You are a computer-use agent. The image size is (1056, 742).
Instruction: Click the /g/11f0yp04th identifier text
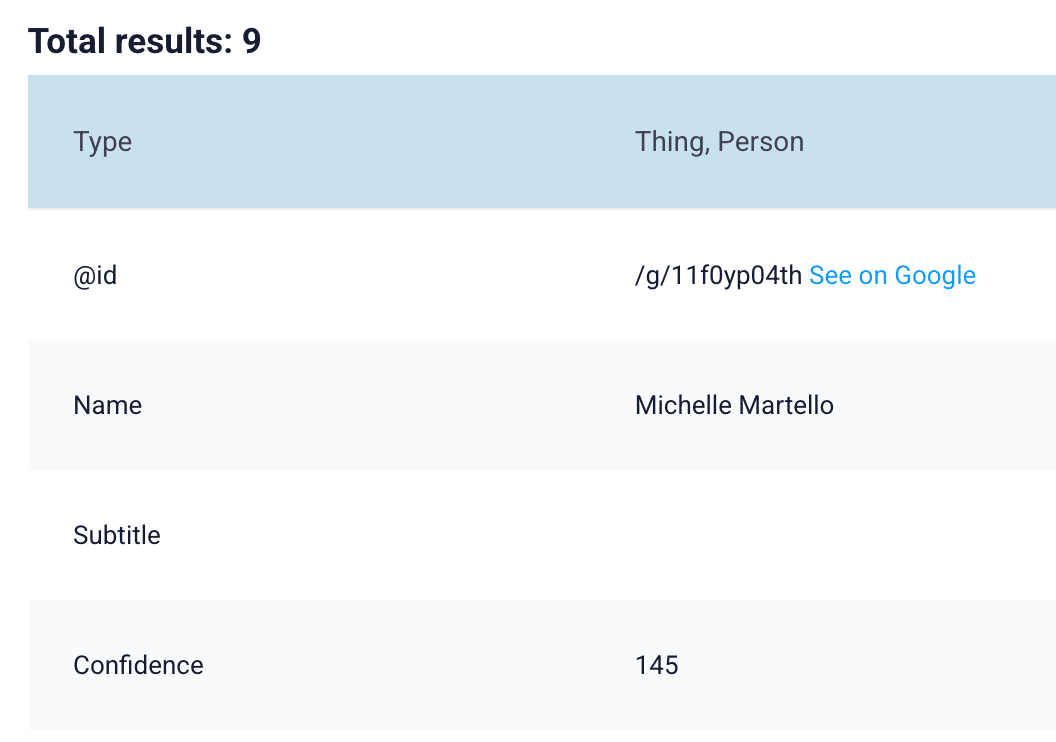coord(718,275)
